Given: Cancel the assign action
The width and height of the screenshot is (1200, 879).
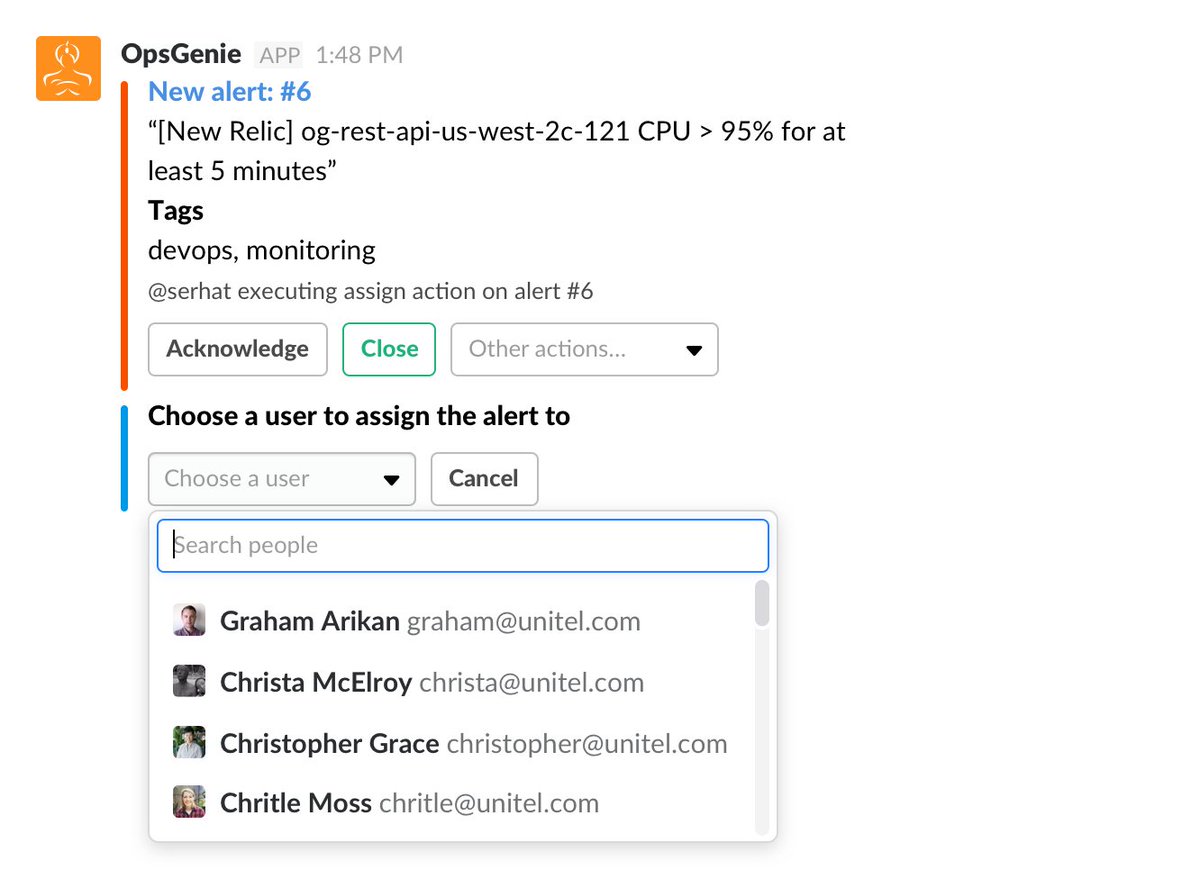Looking at the screenshot, I should pos(484,479).
